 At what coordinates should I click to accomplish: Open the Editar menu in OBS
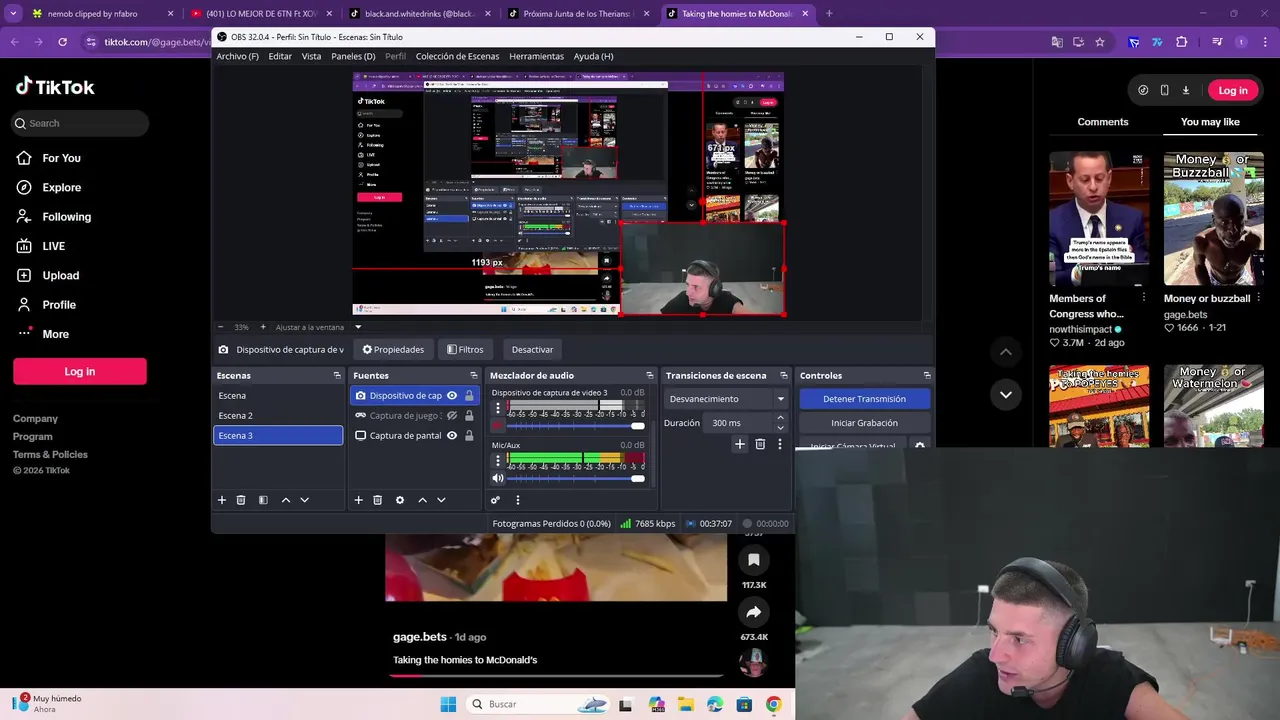point(280,56)
